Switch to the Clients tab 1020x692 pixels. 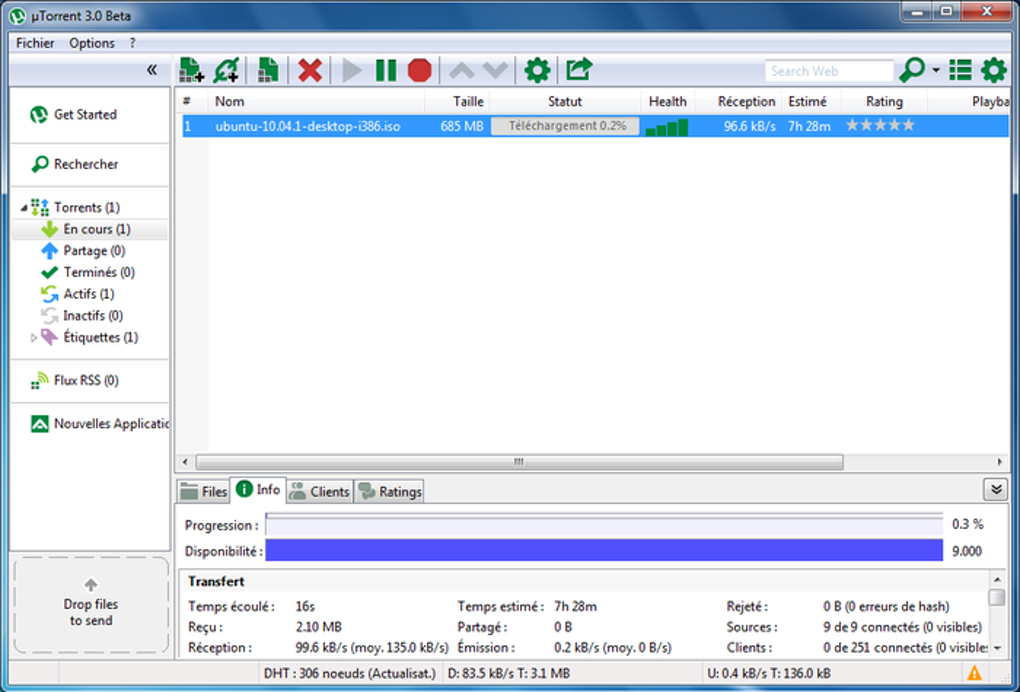319,492
